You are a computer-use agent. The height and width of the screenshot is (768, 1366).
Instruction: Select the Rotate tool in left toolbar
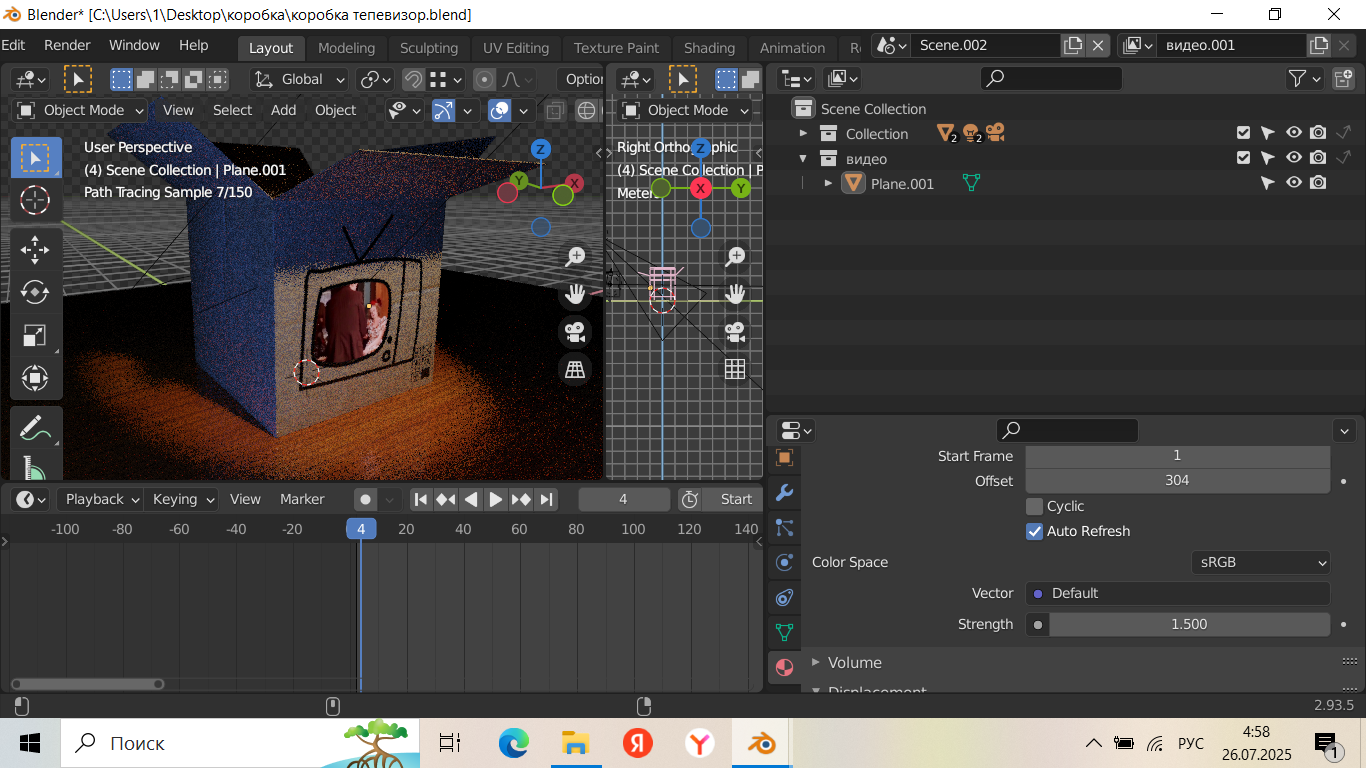click(35, 292)
